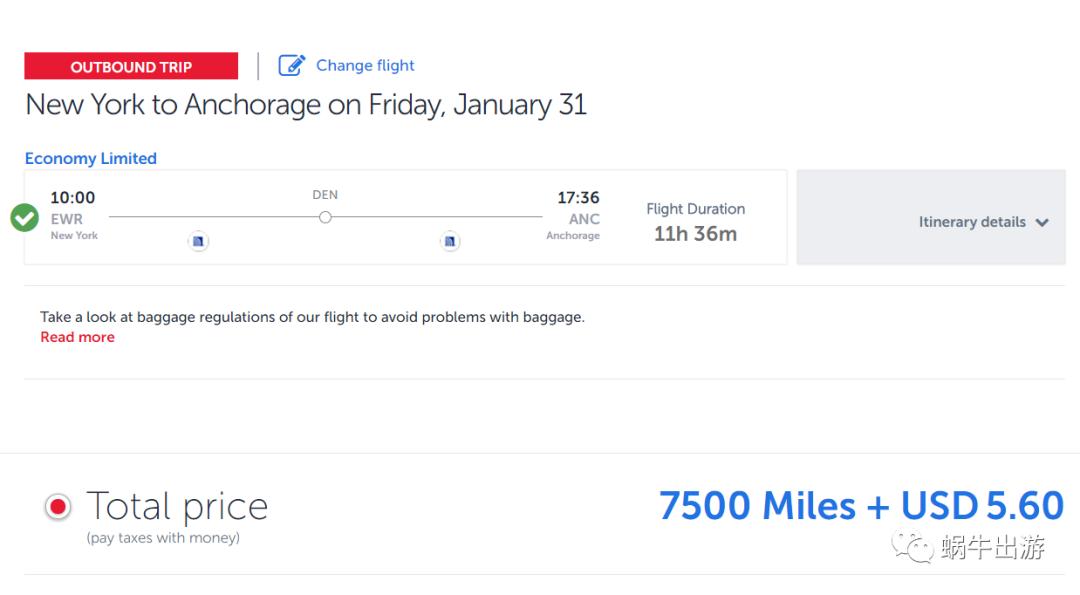Expand the Itinerary details chevron arrow

(1042, 223)
